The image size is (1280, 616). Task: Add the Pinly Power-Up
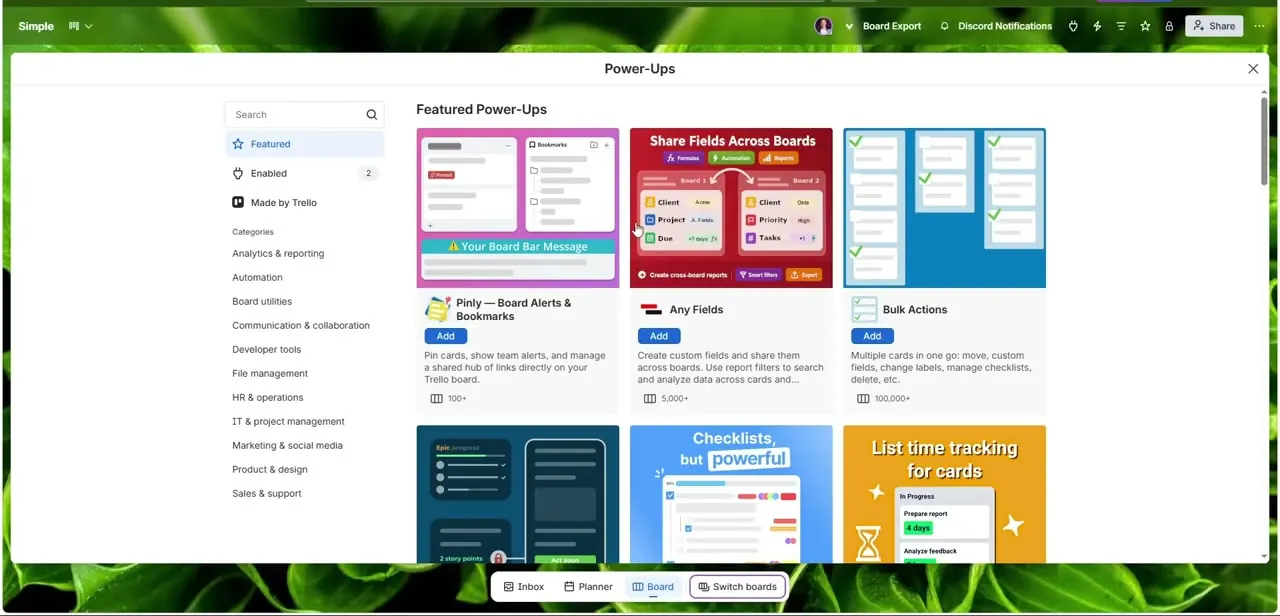tap(445, 336)
